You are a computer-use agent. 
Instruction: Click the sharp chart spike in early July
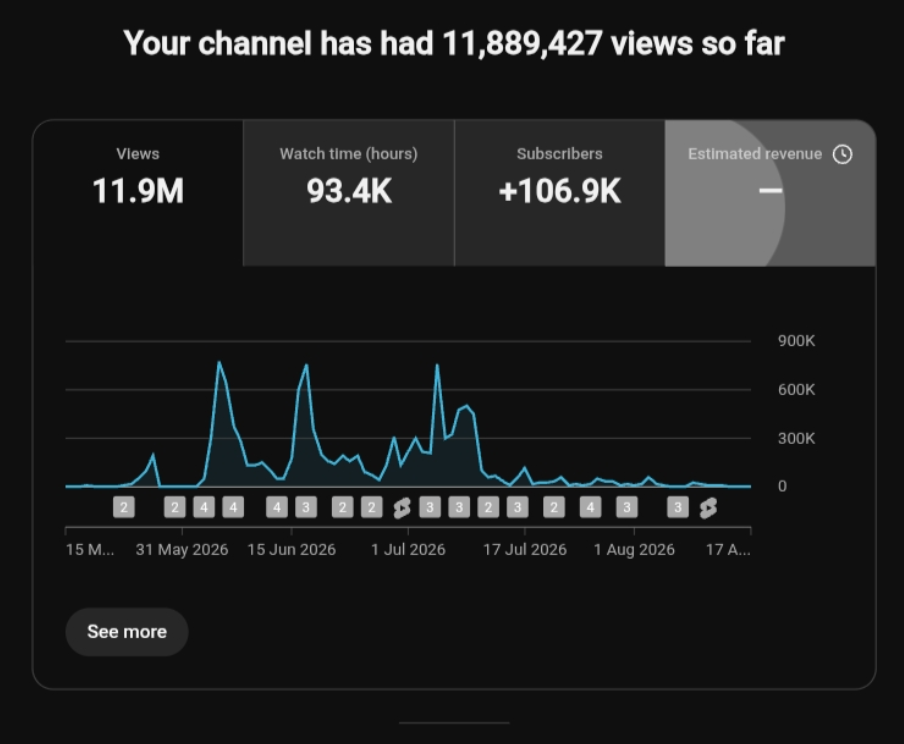coord(437,365)
